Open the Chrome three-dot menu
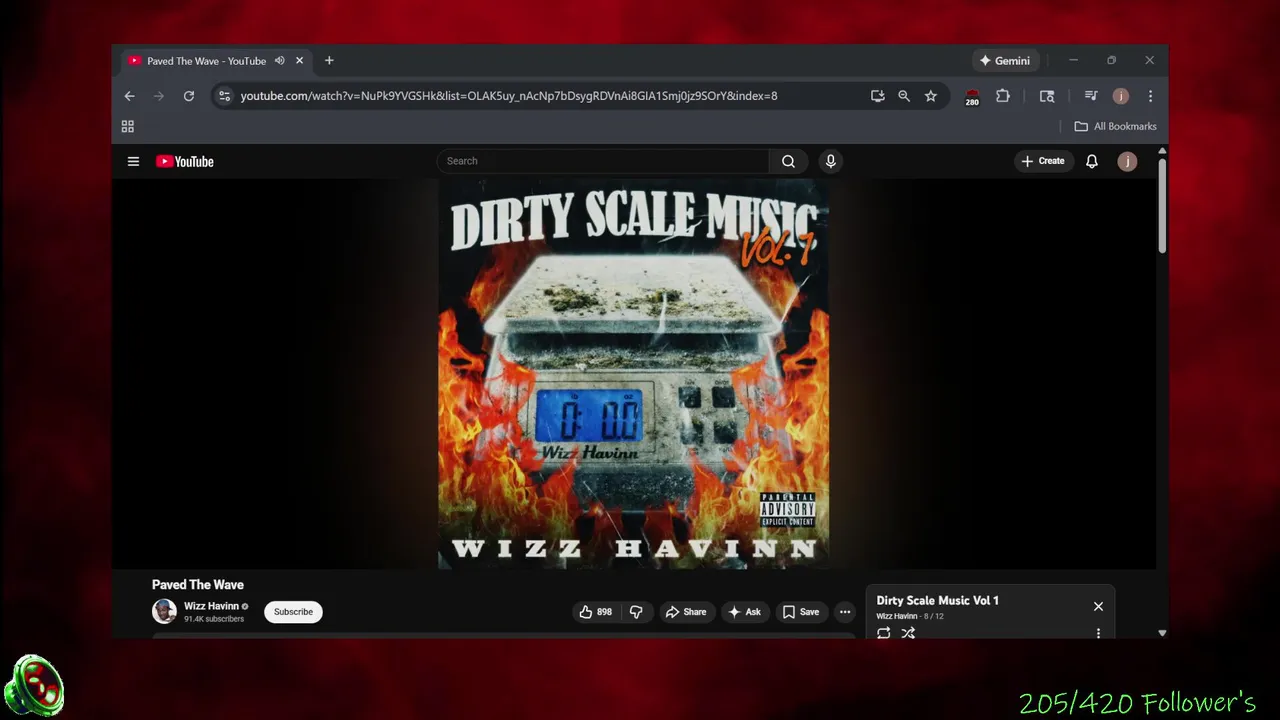This screenshot has width=1280, height=720. [1150, 96]
